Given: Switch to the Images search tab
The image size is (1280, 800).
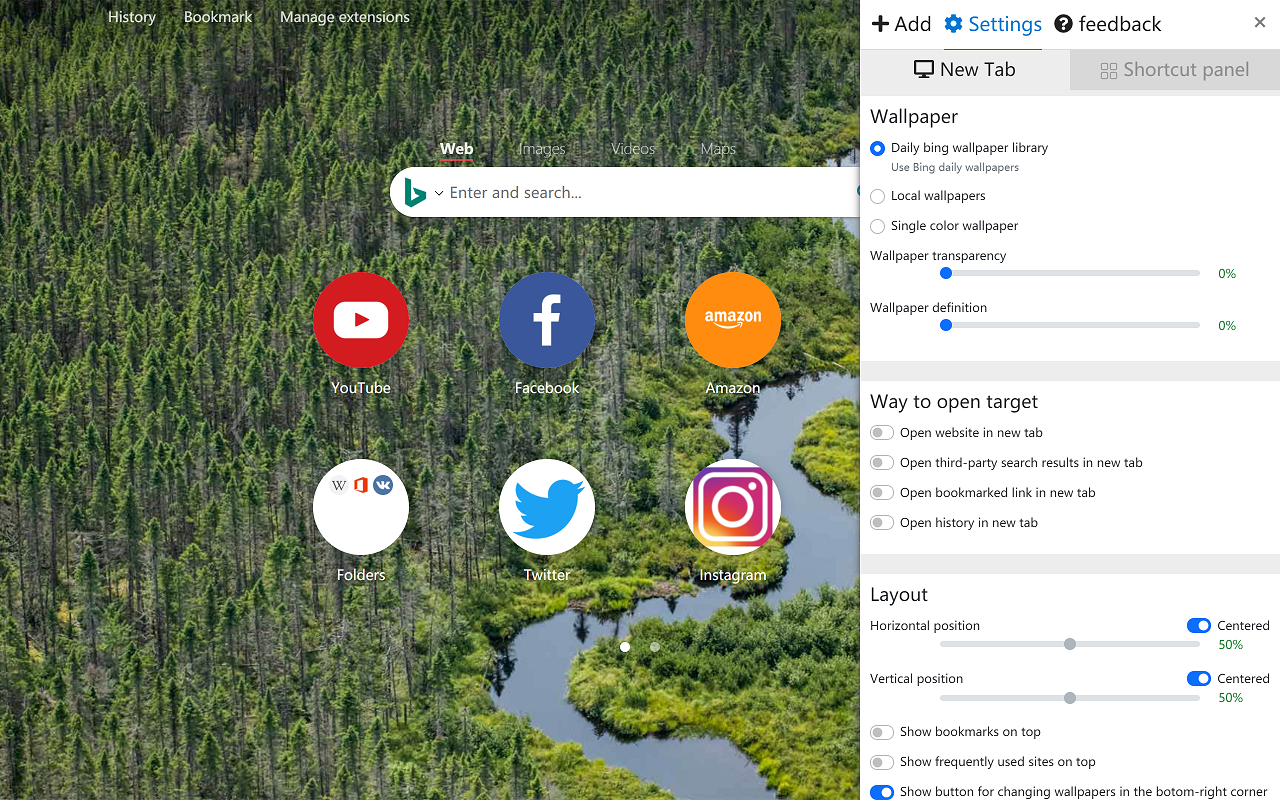Looking at the screenshot, I should click(541, 148).
